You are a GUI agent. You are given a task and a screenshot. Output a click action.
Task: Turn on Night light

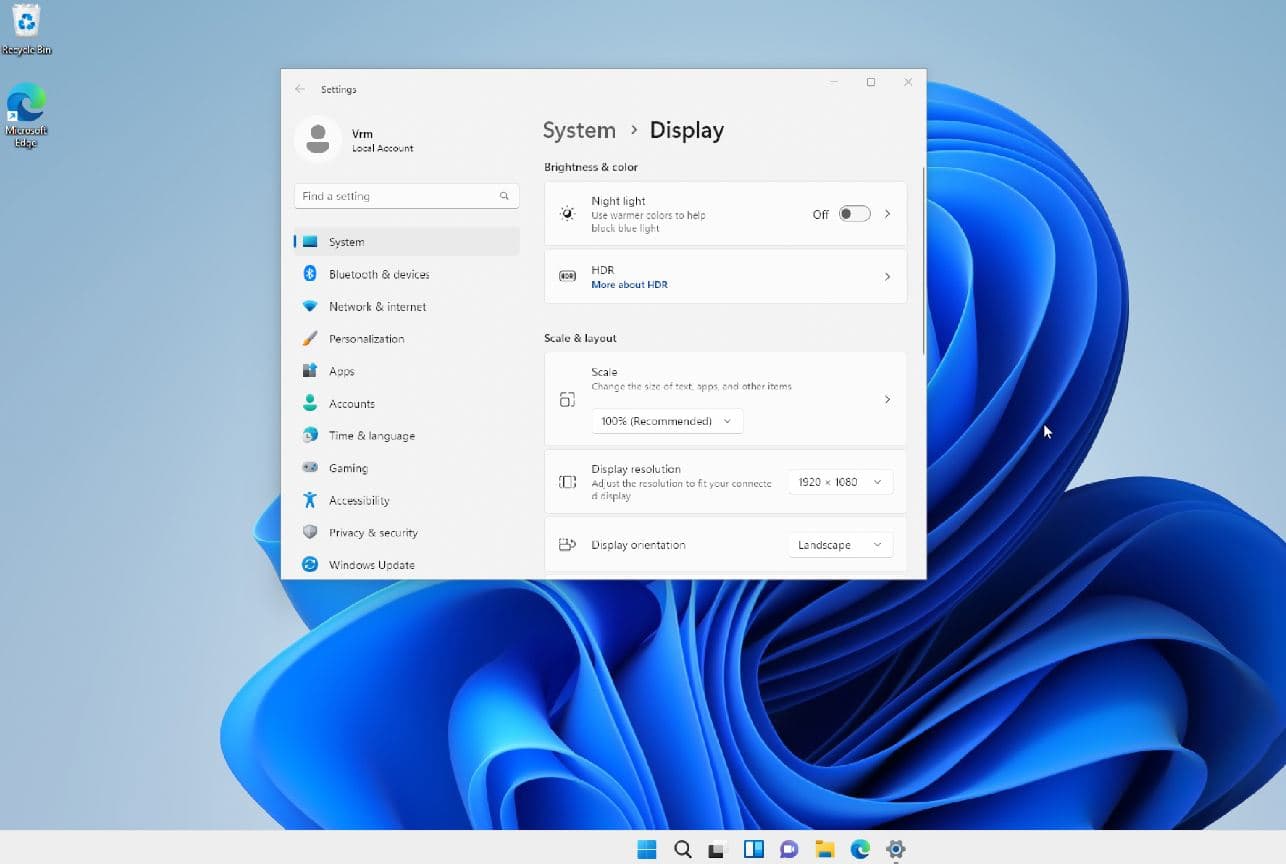854,213
